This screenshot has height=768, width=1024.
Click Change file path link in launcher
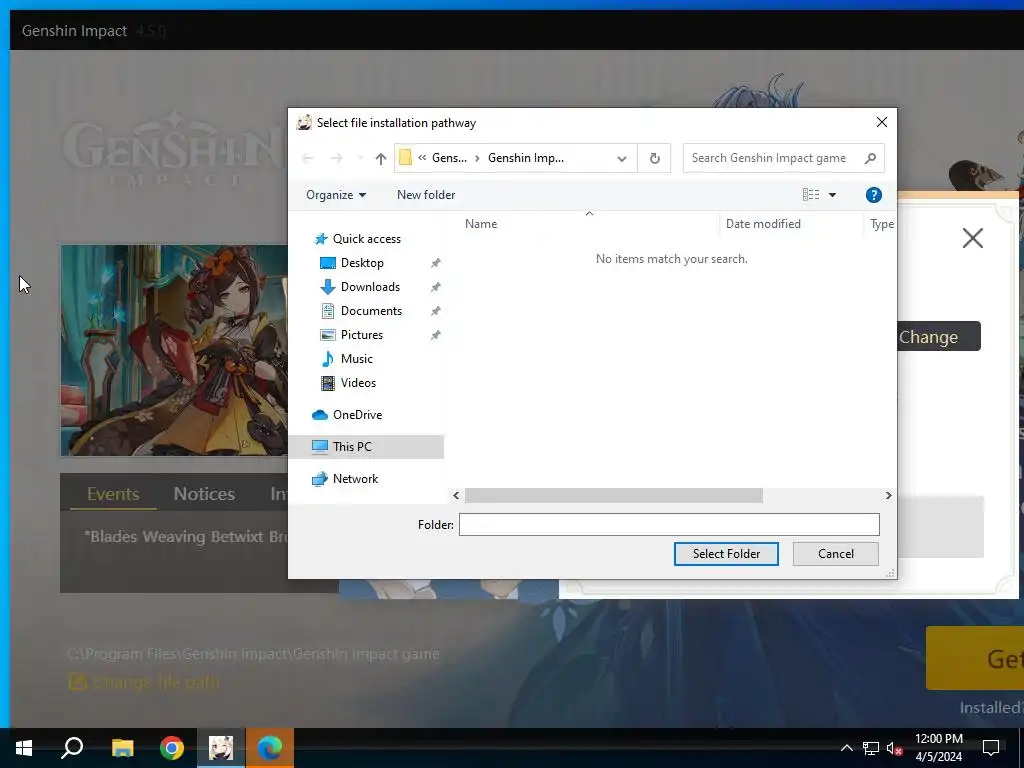pyautogui.click(x=144, y=682)
